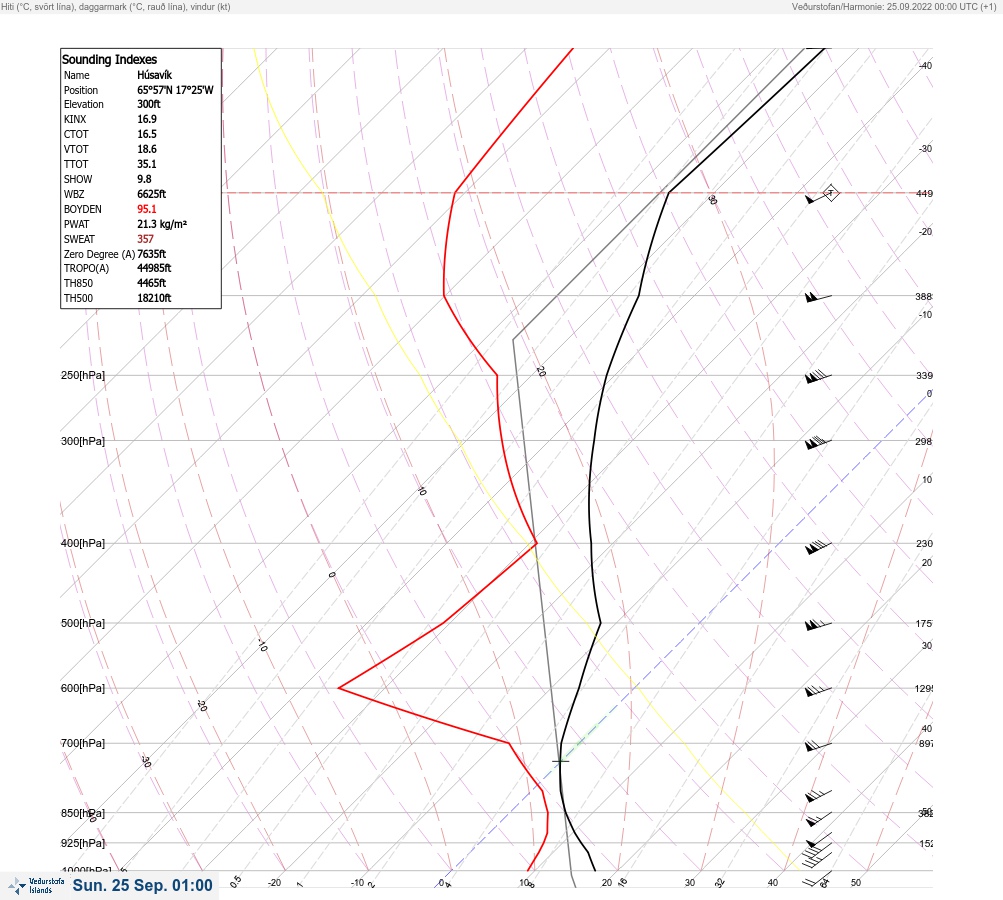The height and width of the screenshot is (900, 1003).
Task: Click the wind barb at 850 hPa level
Action: point(818,819)
